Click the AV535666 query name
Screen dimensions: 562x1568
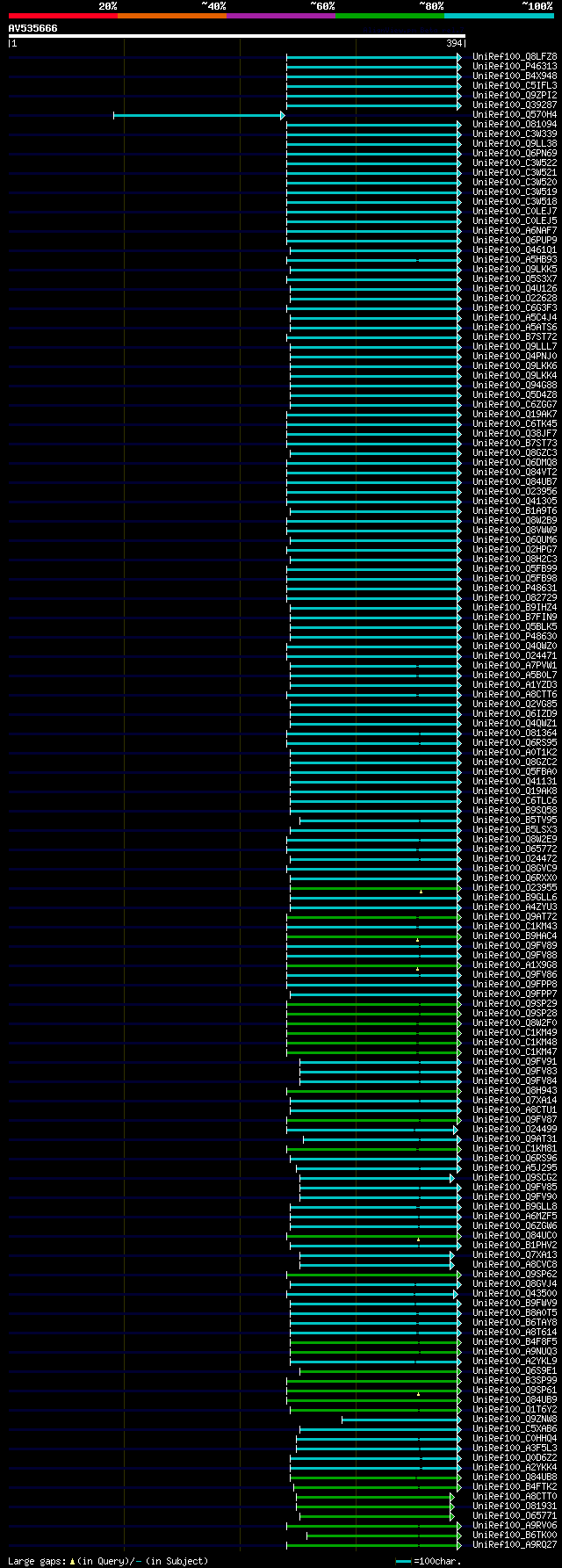coord(33,28)
